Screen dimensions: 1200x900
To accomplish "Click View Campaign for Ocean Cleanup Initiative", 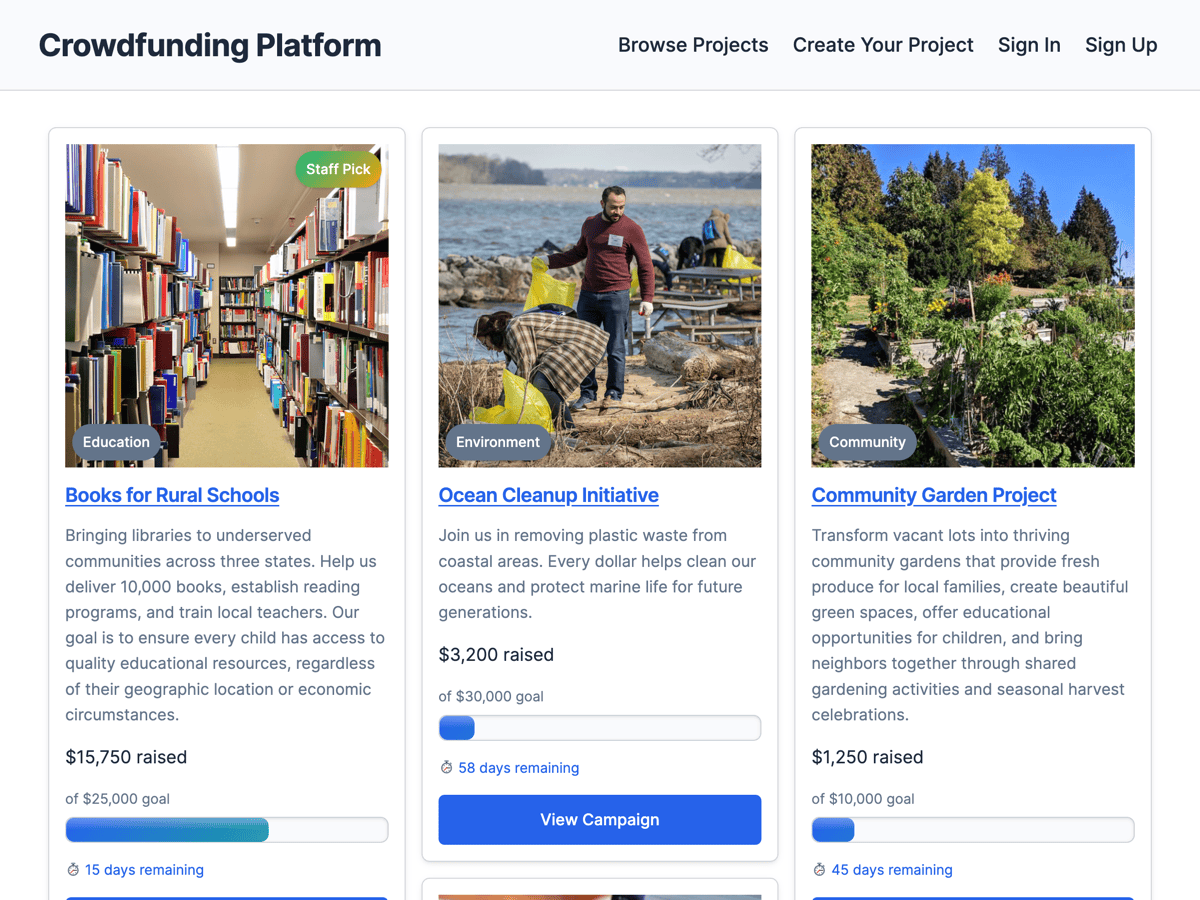I will [x=599, y=819].
